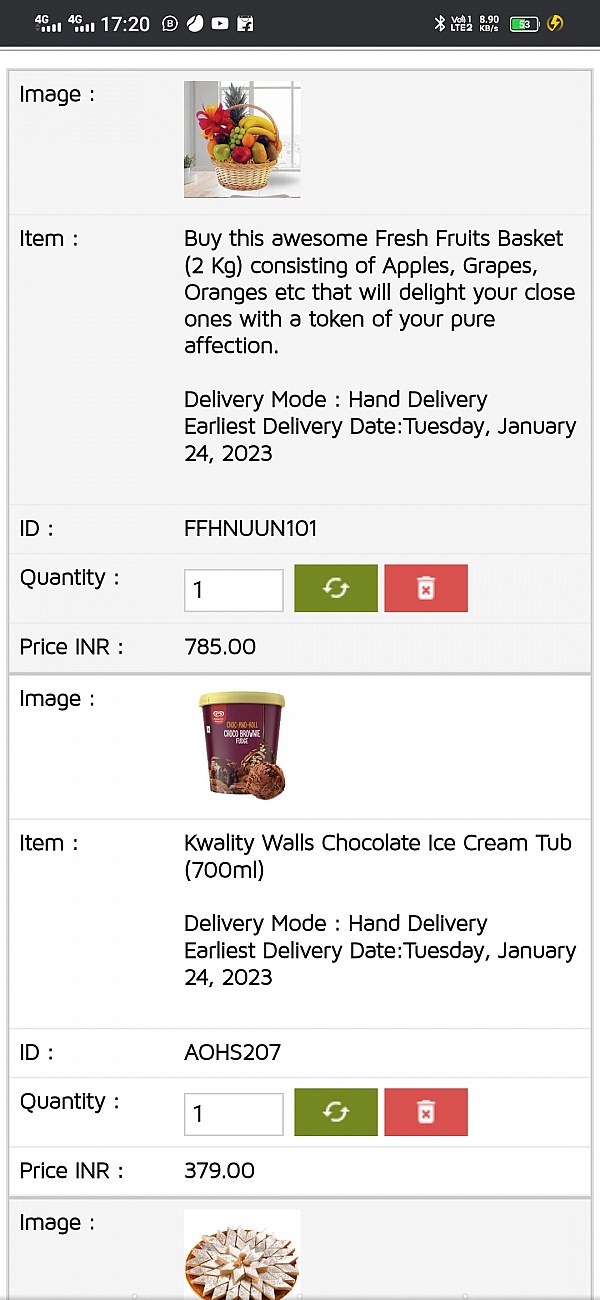Open the chocolate ice cream tub image

[242, 744]
